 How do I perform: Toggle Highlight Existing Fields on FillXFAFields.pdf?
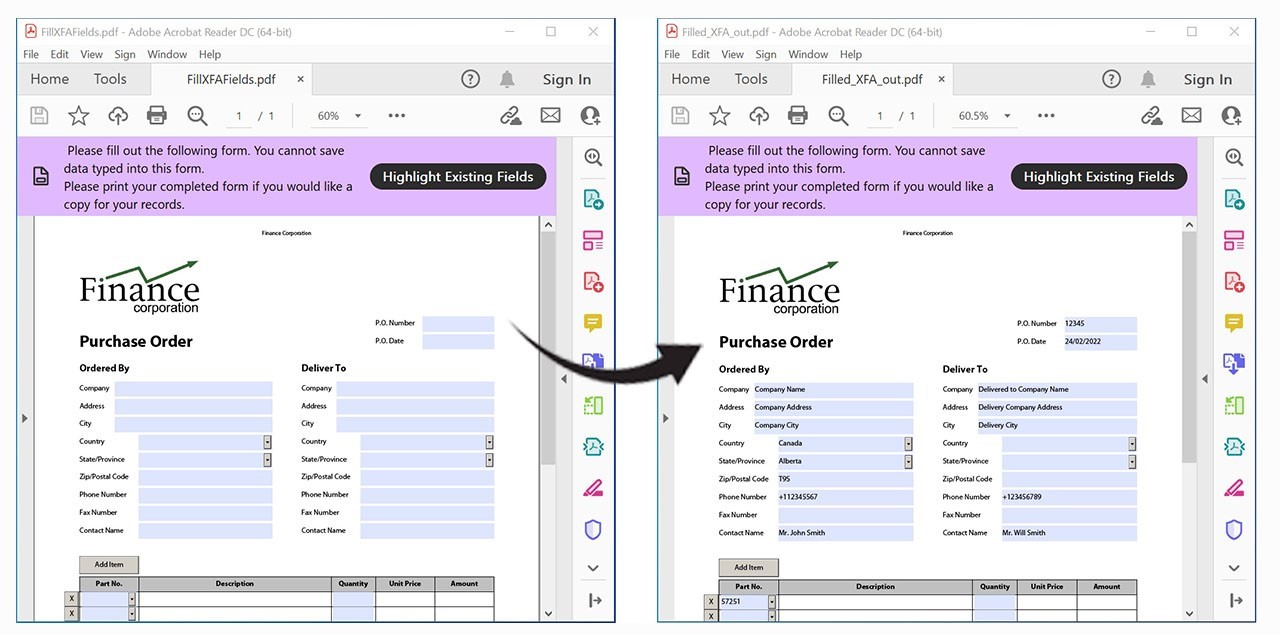457,176
